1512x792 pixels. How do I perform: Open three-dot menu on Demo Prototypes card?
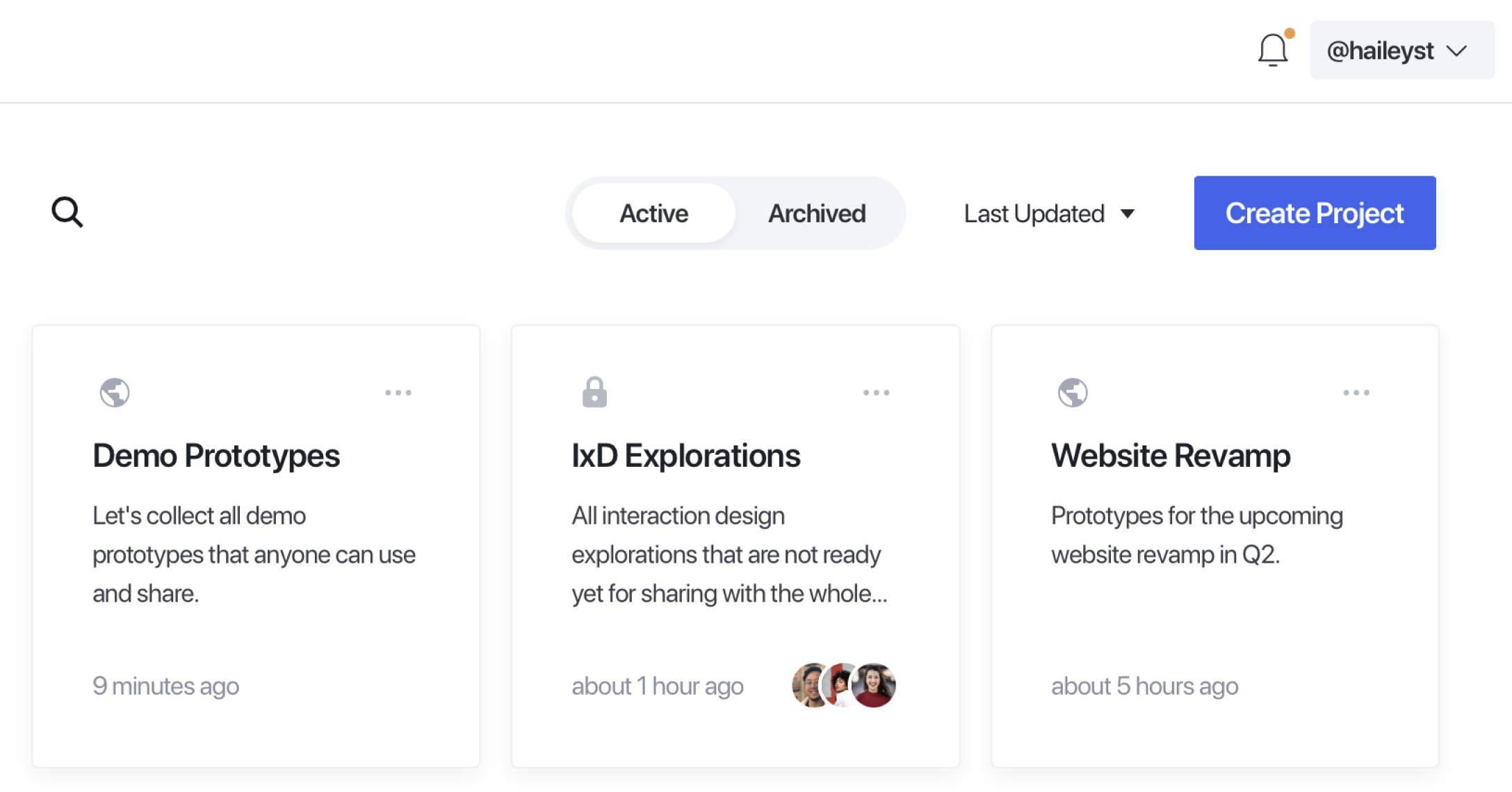point(398,393)
